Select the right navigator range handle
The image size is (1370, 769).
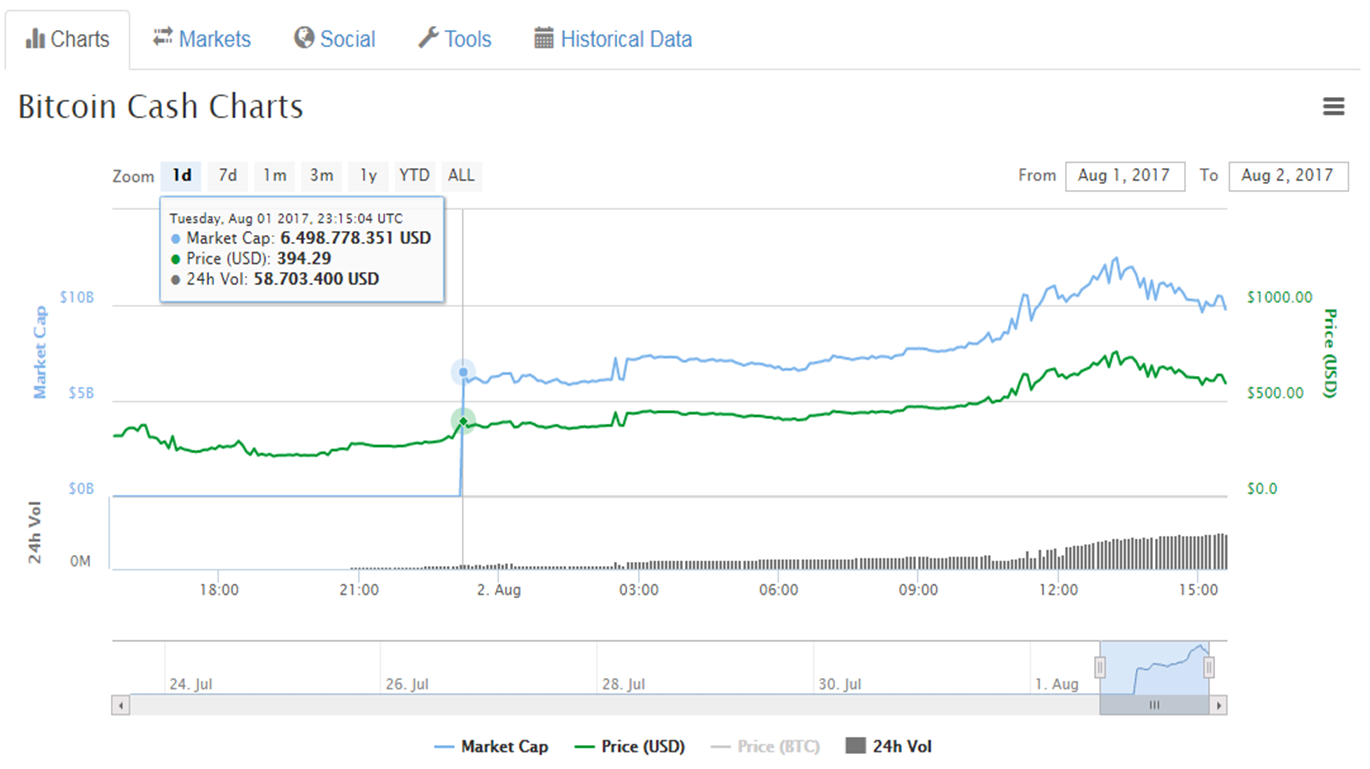click(x=1210, y=667)
